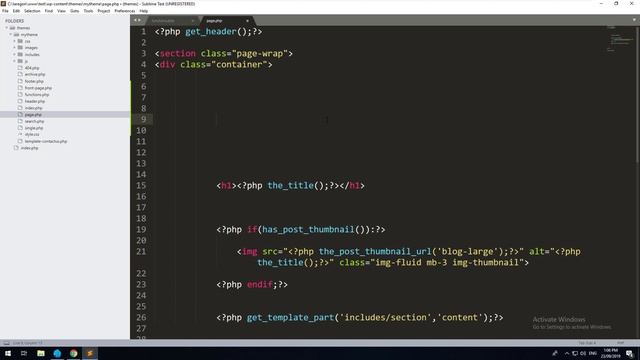640x360 pixels.
Task: Click the editor vertical scrollbar
Action: (637, 95)
